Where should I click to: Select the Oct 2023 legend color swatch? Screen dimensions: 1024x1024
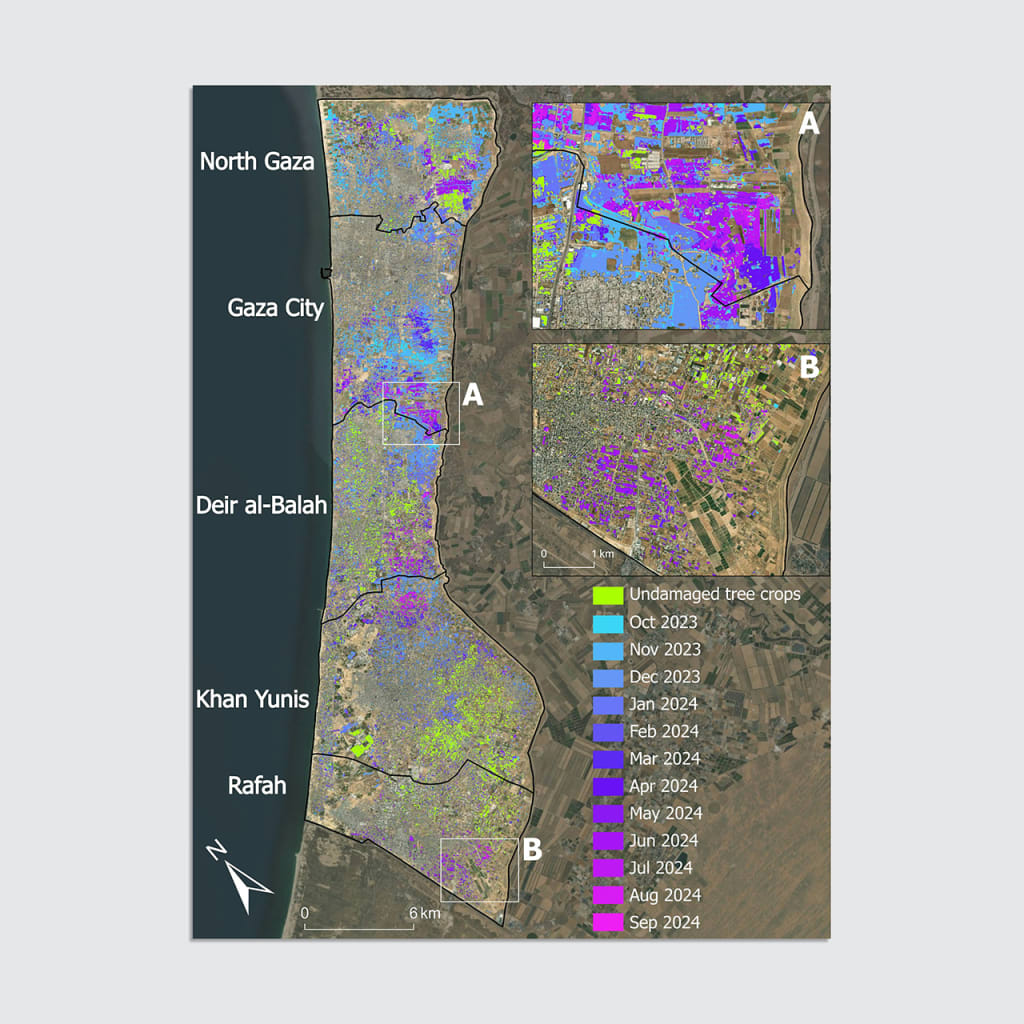coord(608,622)
